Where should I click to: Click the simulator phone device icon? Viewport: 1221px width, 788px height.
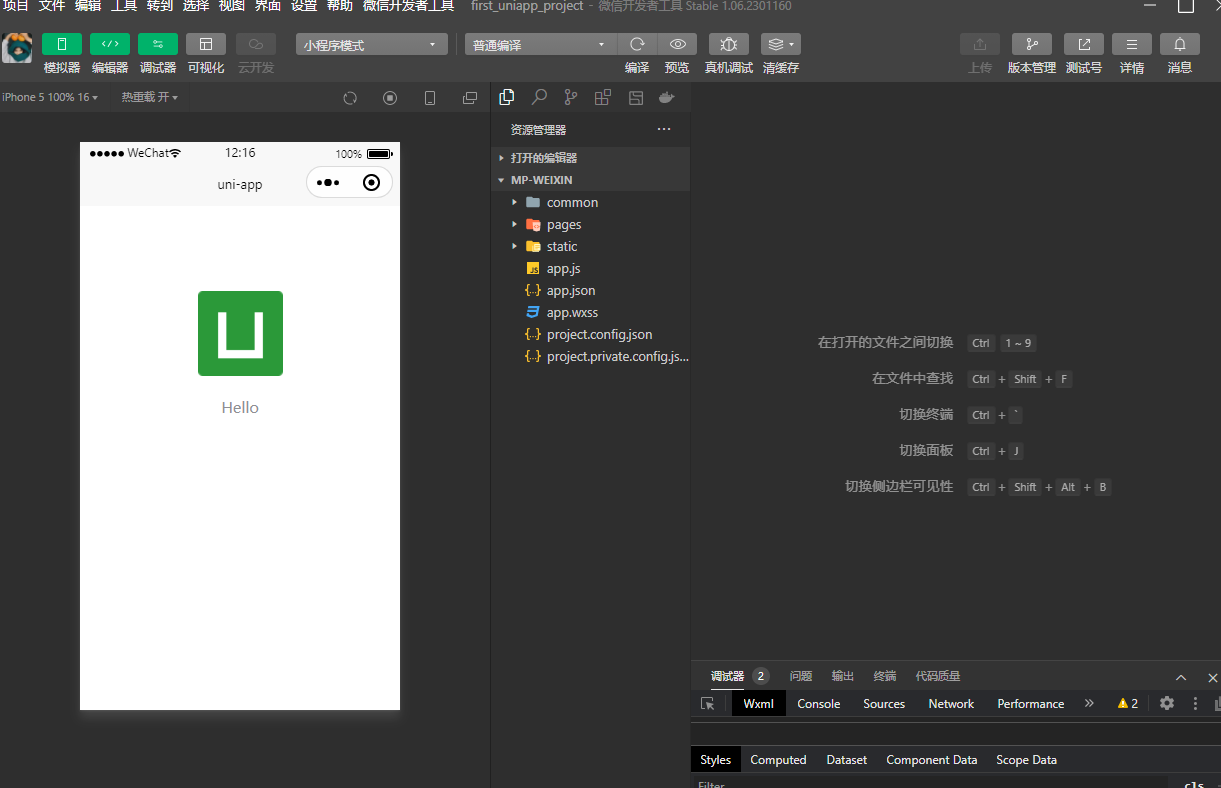(430, 98)
